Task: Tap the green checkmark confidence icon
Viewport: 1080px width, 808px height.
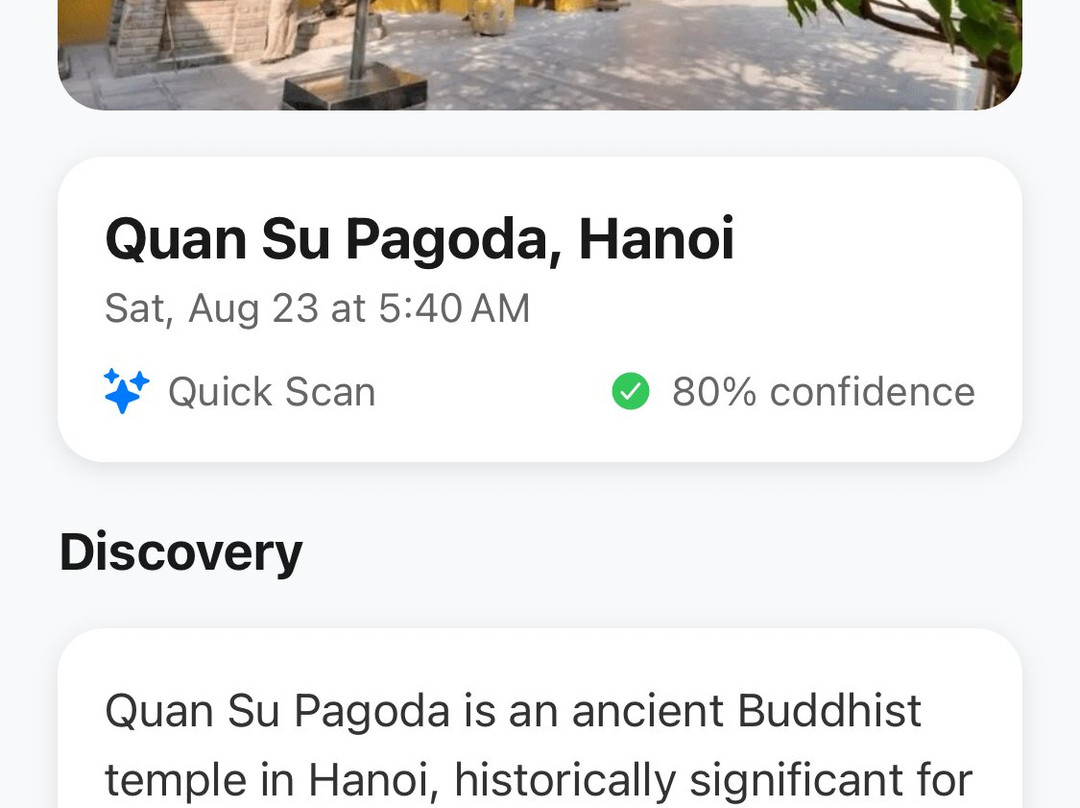Action: click(630, 391)
